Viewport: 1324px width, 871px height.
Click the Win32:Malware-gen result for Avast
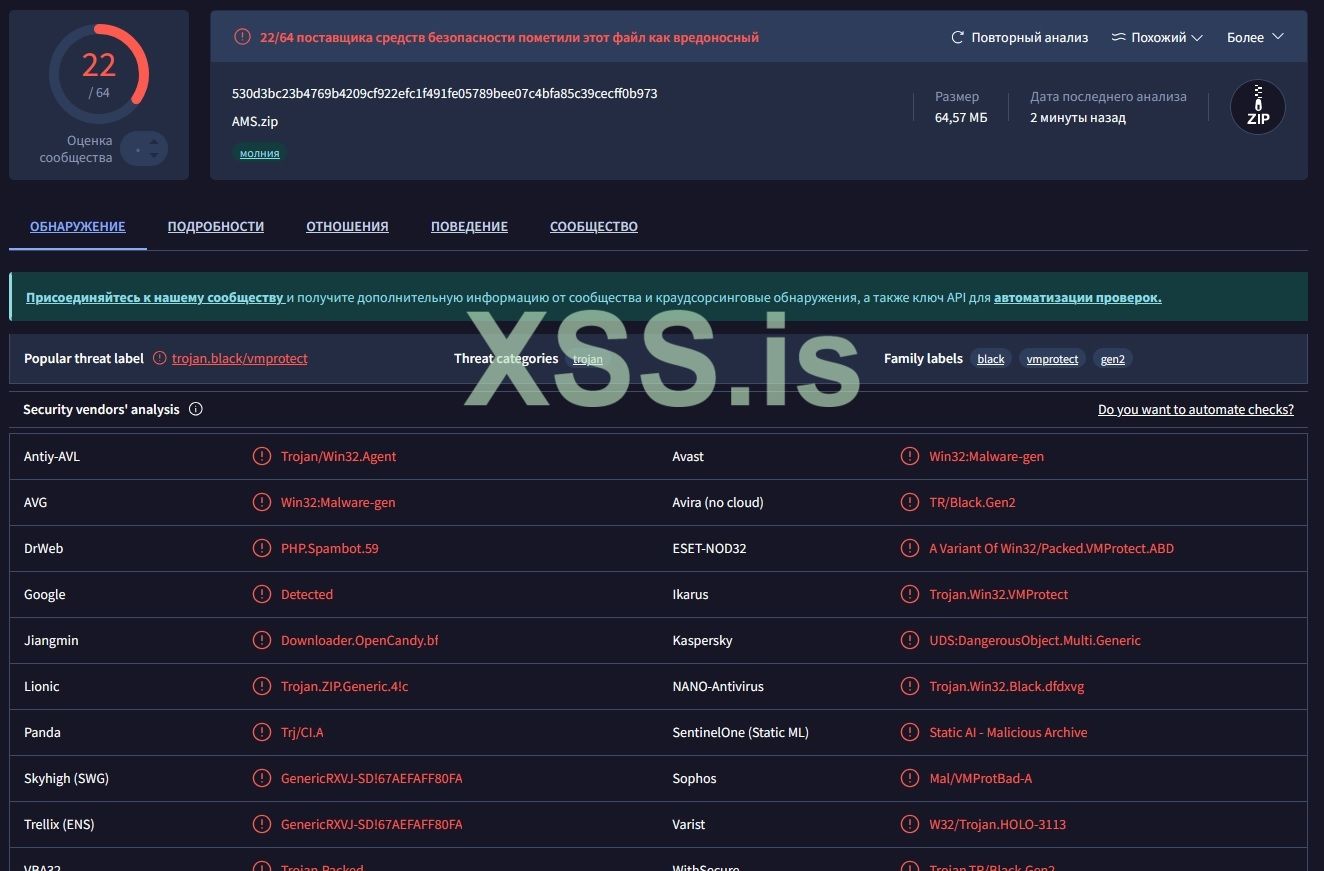tap(987, 456)
